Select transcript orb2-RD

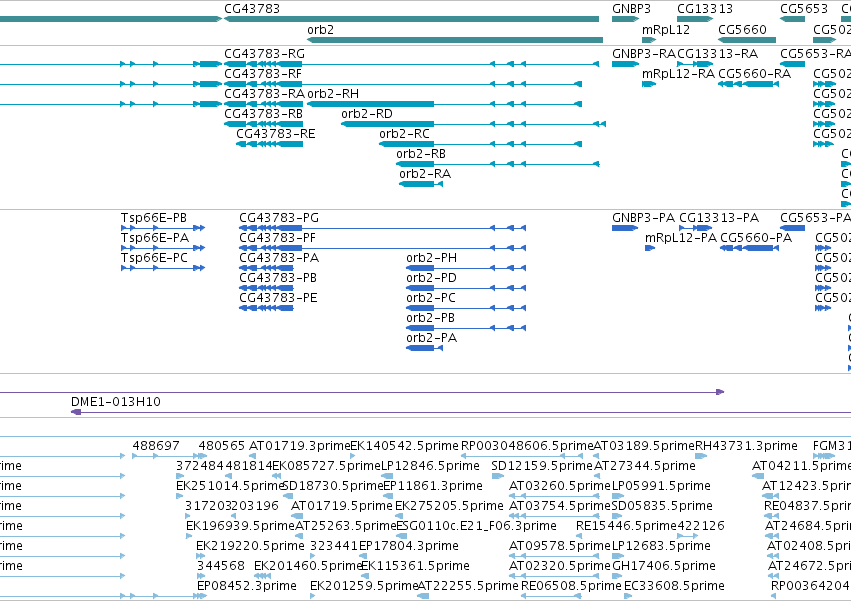[367, 114]
